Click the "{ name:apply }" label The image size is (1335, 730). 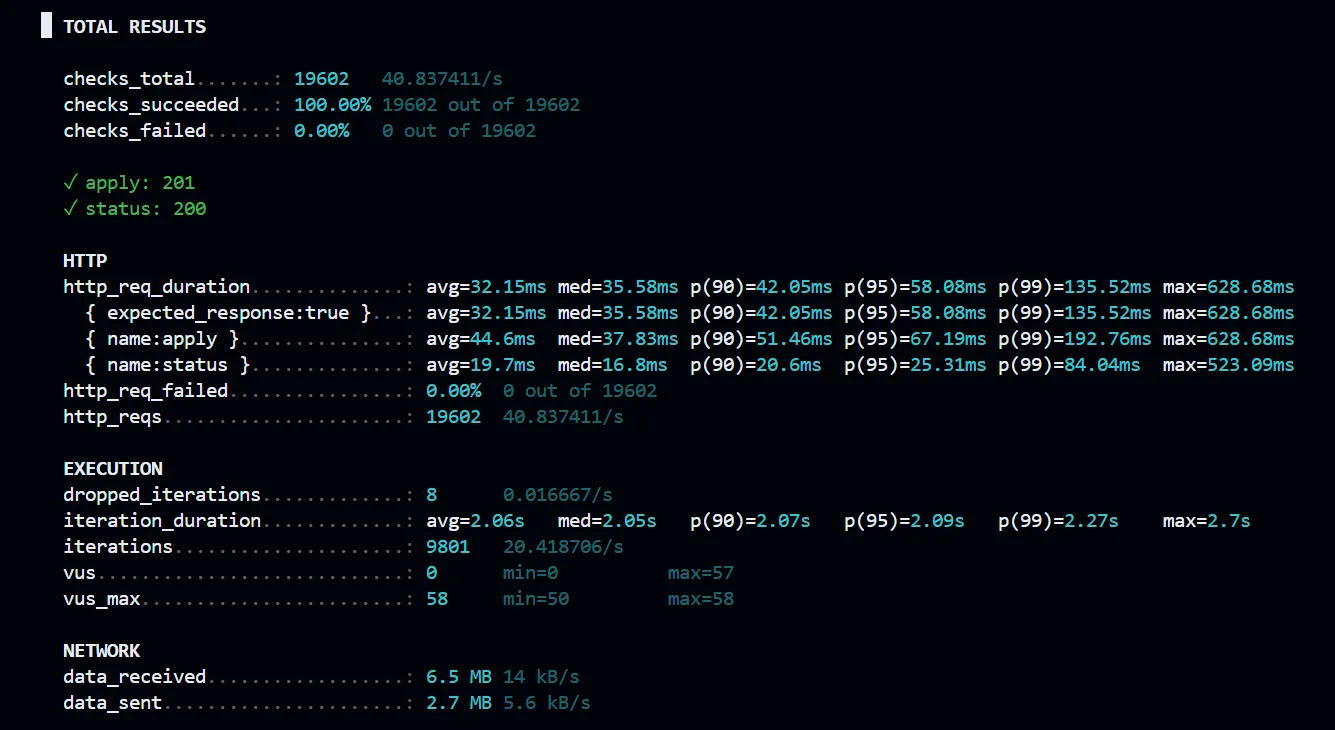click(162, 339)
